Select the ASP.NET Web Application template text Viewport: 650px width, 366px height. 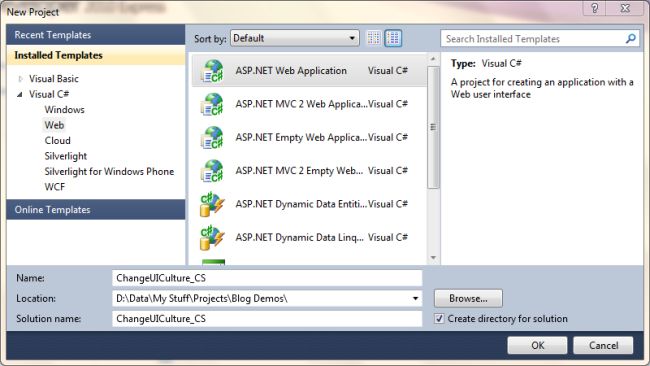[291, 71]
